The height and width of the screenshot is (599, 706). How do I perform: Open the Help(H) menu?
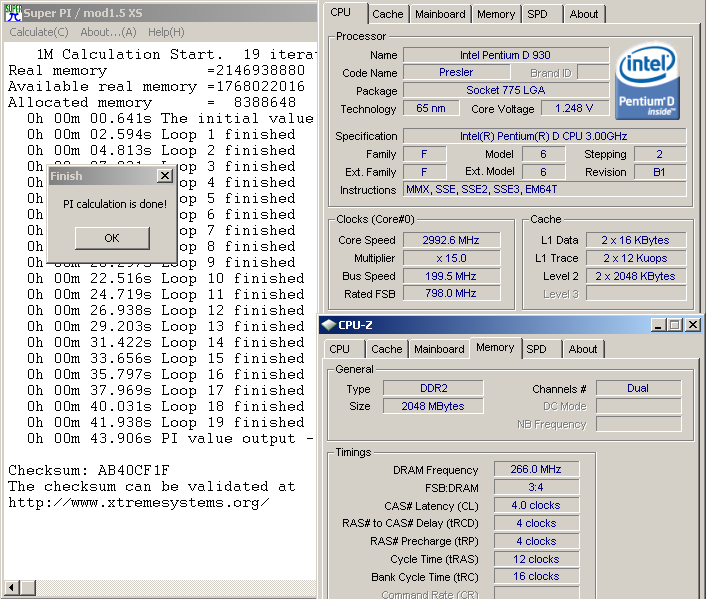pos(166,32)
